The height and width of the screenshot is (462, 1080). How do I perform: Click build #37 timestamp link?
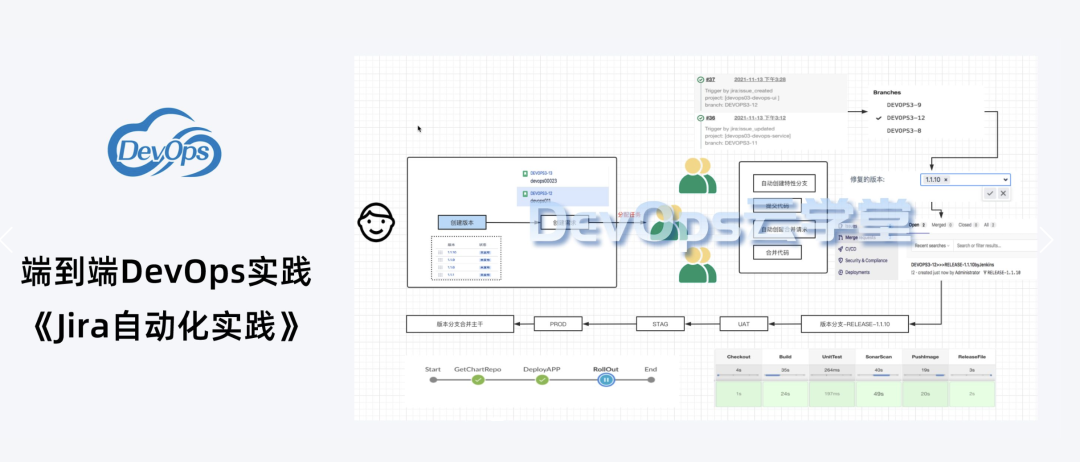coord(760,80)
